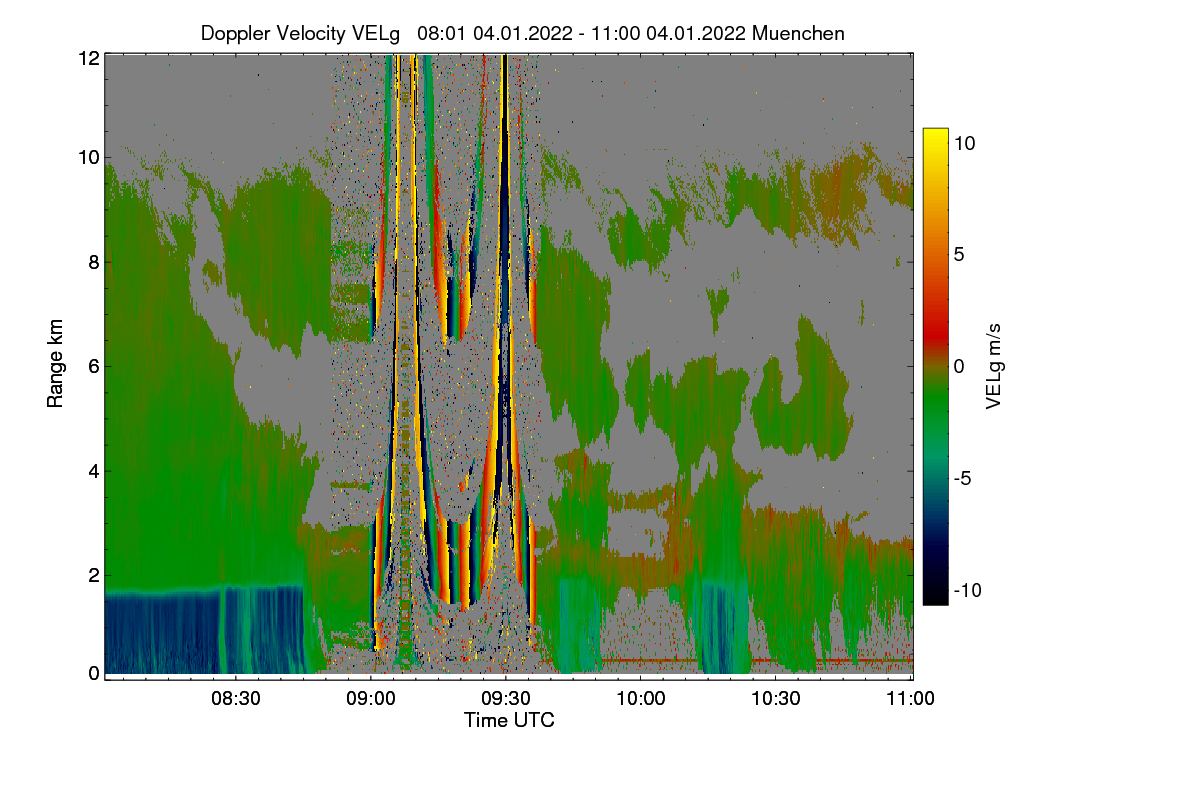This screenshot has width=1200, height=800.
Task: Click the 08:30 time axis label
Action: tap(235, 699)
